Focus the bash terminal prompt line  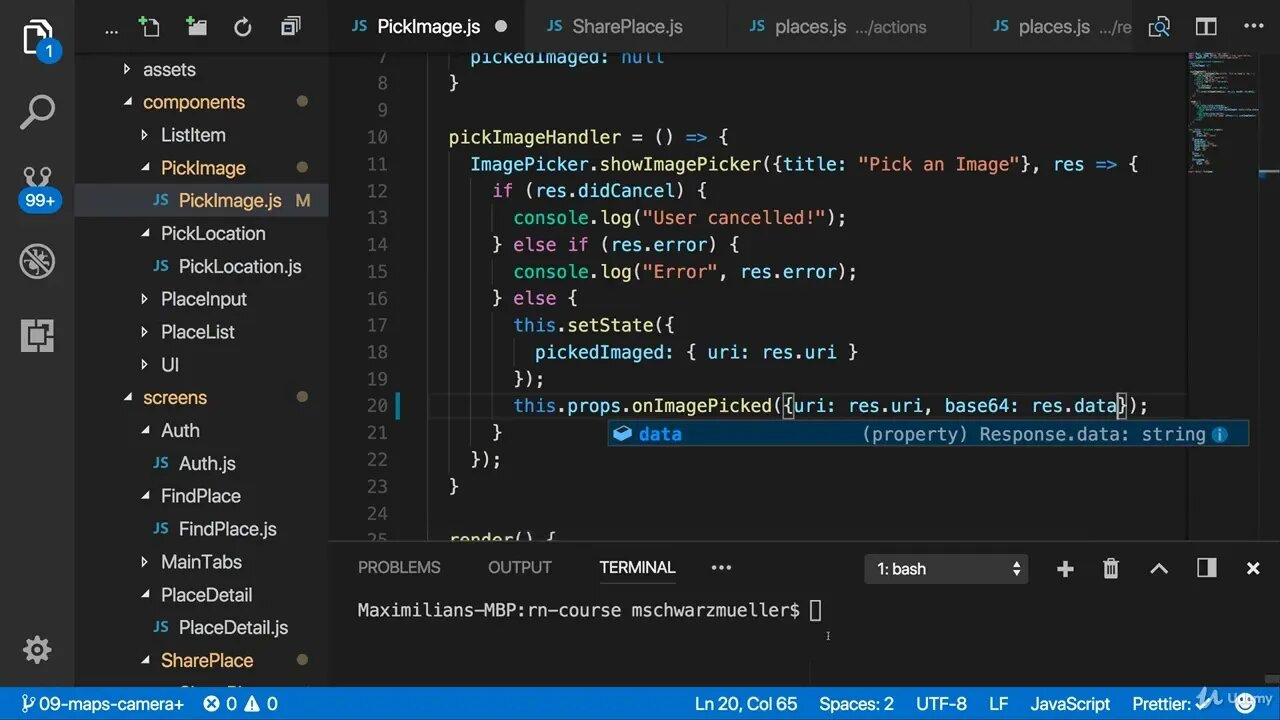(x=589, y=610)
